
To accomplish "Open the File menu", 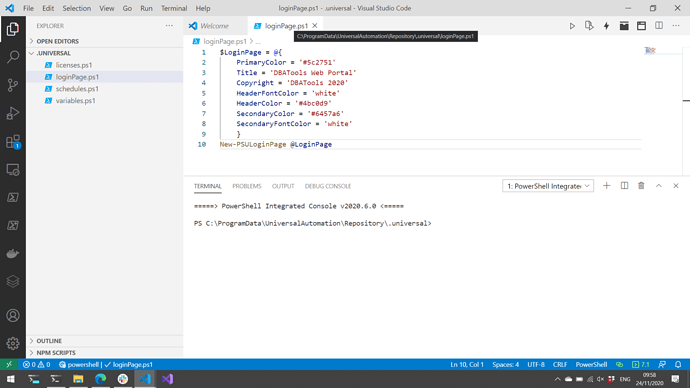I will [28, 8].
